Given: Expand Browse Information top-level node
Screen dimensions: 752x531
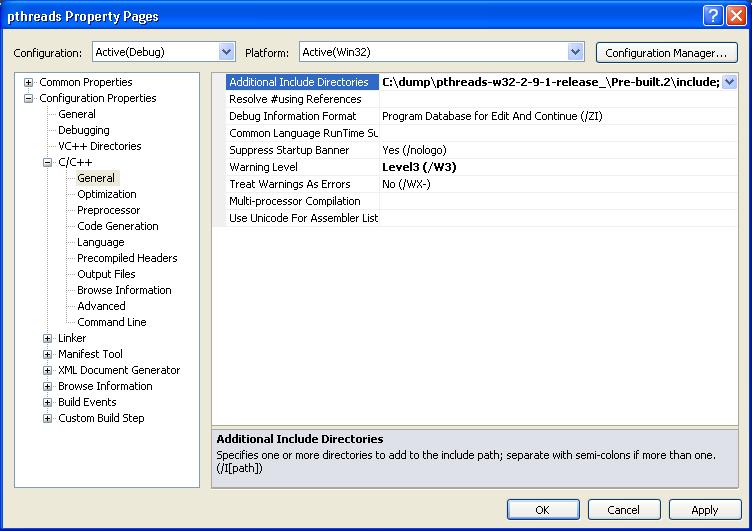Looking at the screenshot, I should tap(47, 386).
